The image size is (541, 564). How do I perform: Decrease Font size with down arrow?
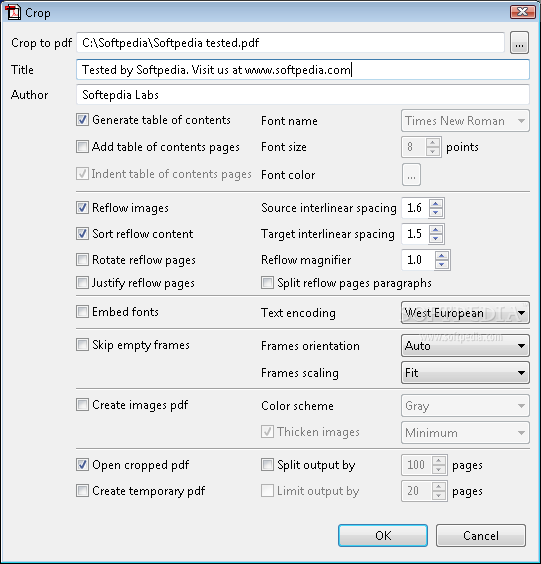pos(433,151)
